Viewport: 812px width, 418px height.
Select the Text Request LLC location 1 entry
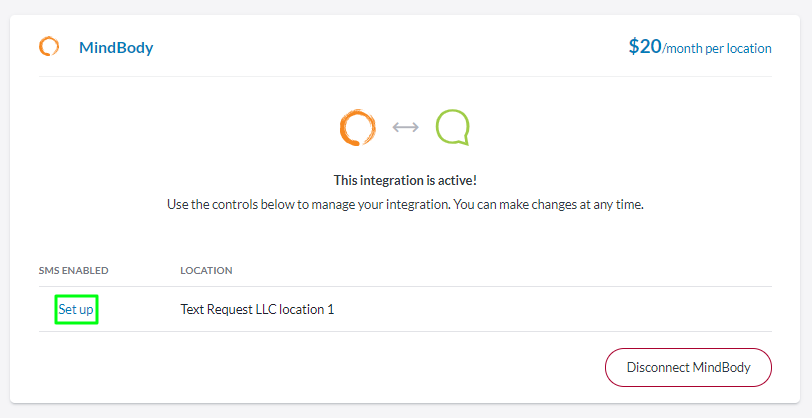point(257,310)
